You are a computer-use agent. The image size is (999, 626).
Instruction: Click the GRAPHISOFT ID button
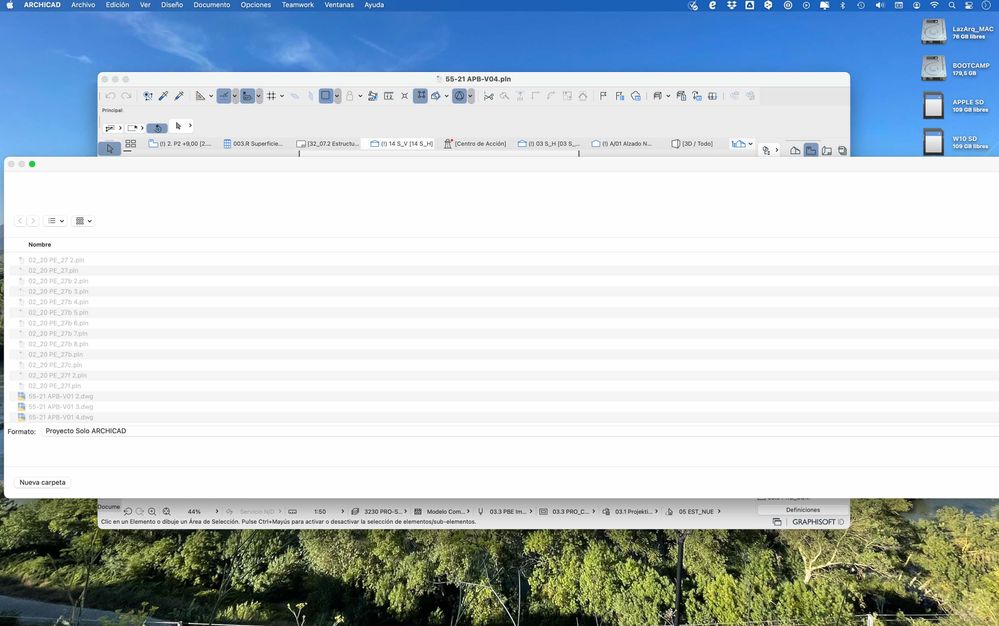(x=818, y=522)
